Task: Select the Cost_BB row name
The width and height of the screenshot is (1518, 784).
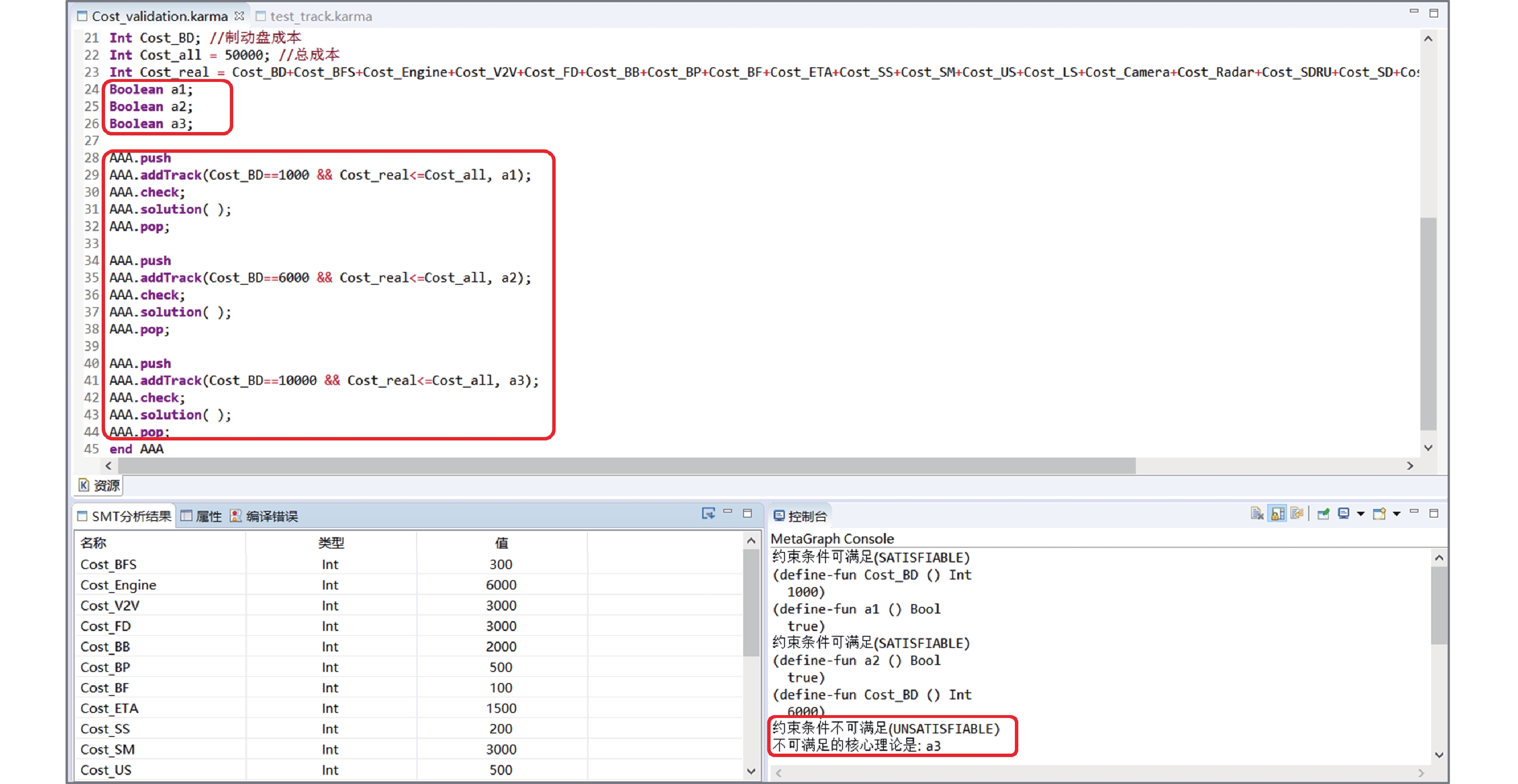Action: point(105,647)
